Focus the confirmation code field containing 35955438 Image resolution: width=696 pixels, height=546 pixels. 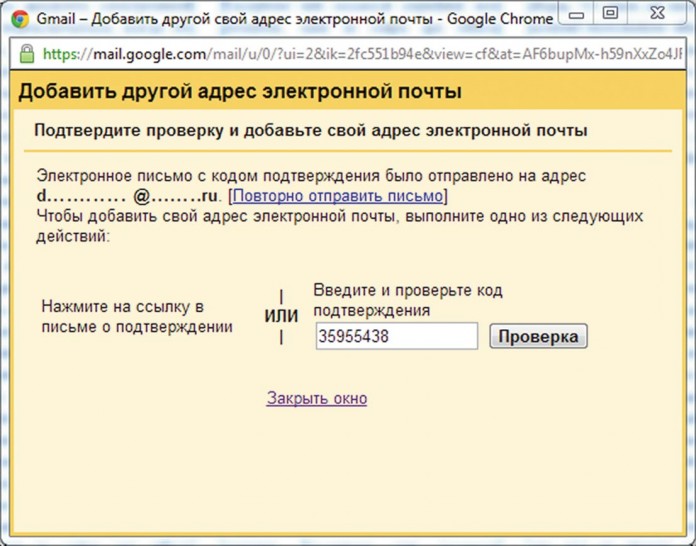(x=396, y=337)
